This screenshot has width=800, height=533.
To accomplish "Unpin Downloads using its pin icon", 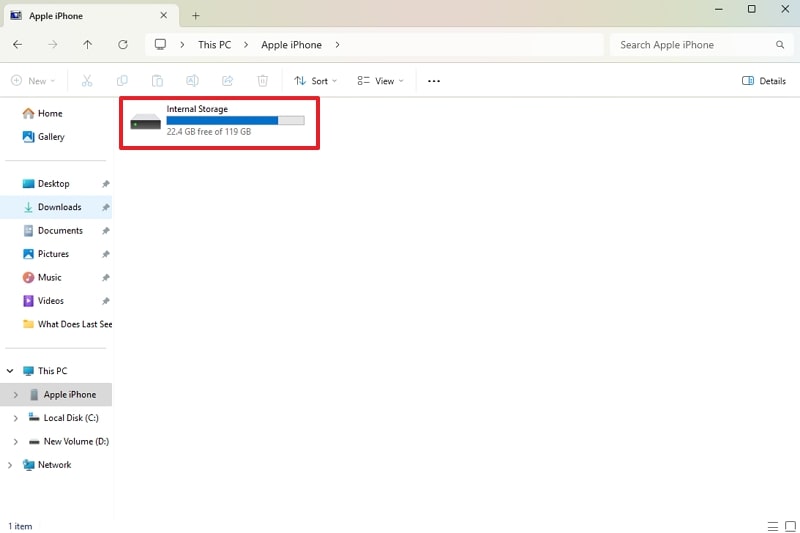I will (x=106, y=207).
